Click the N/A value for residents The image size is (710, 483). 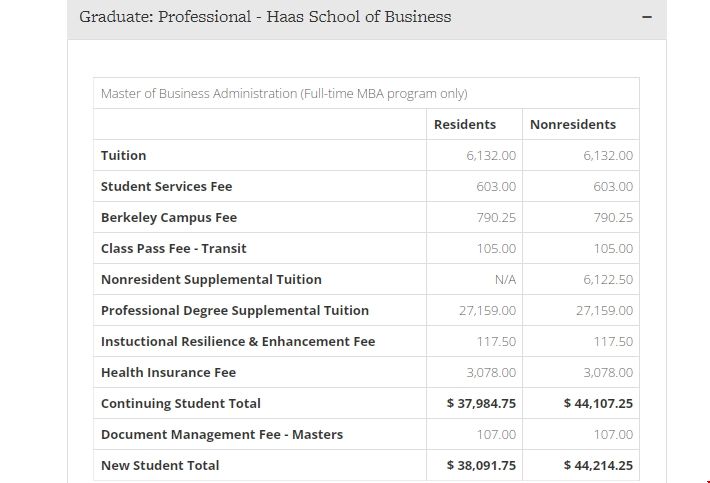[505, 279]
